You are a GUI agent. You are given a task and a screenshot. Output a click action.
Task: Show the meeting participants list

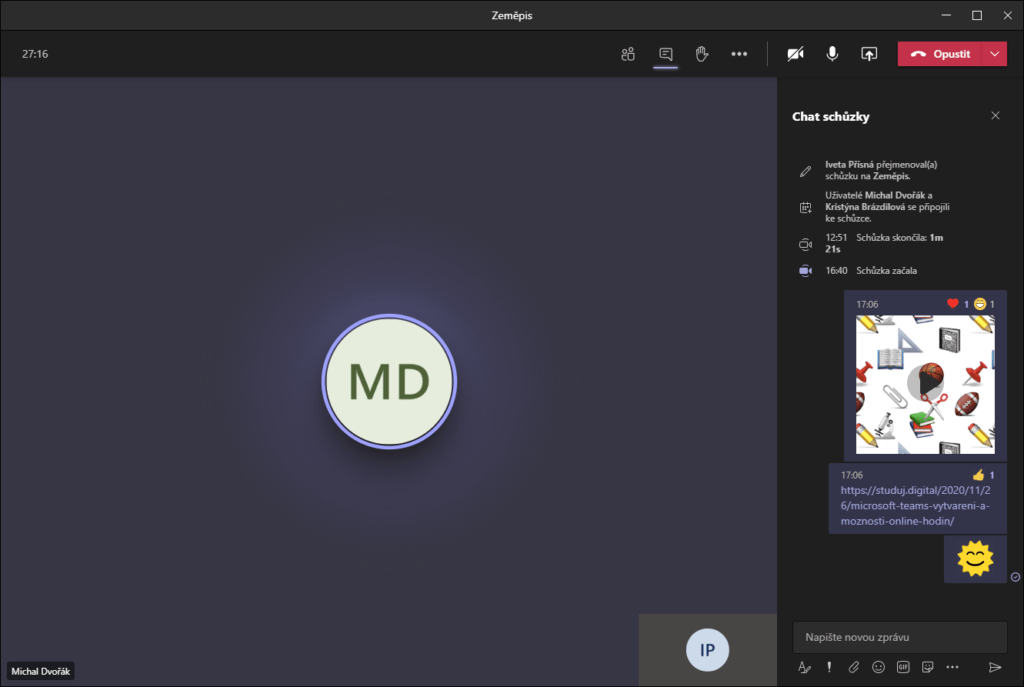click(x=628, y=54)
